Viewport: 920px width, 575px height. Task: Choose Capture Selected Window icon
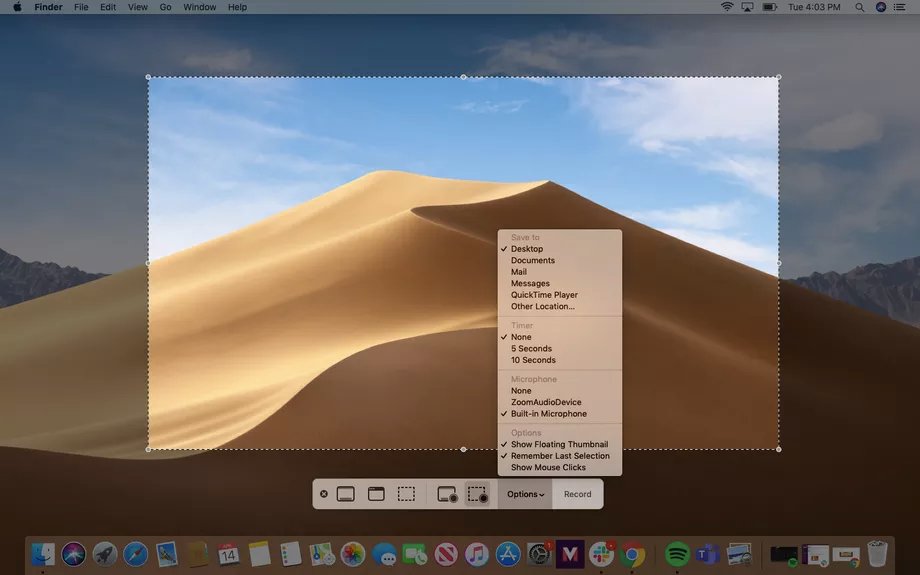click(376, 494)
